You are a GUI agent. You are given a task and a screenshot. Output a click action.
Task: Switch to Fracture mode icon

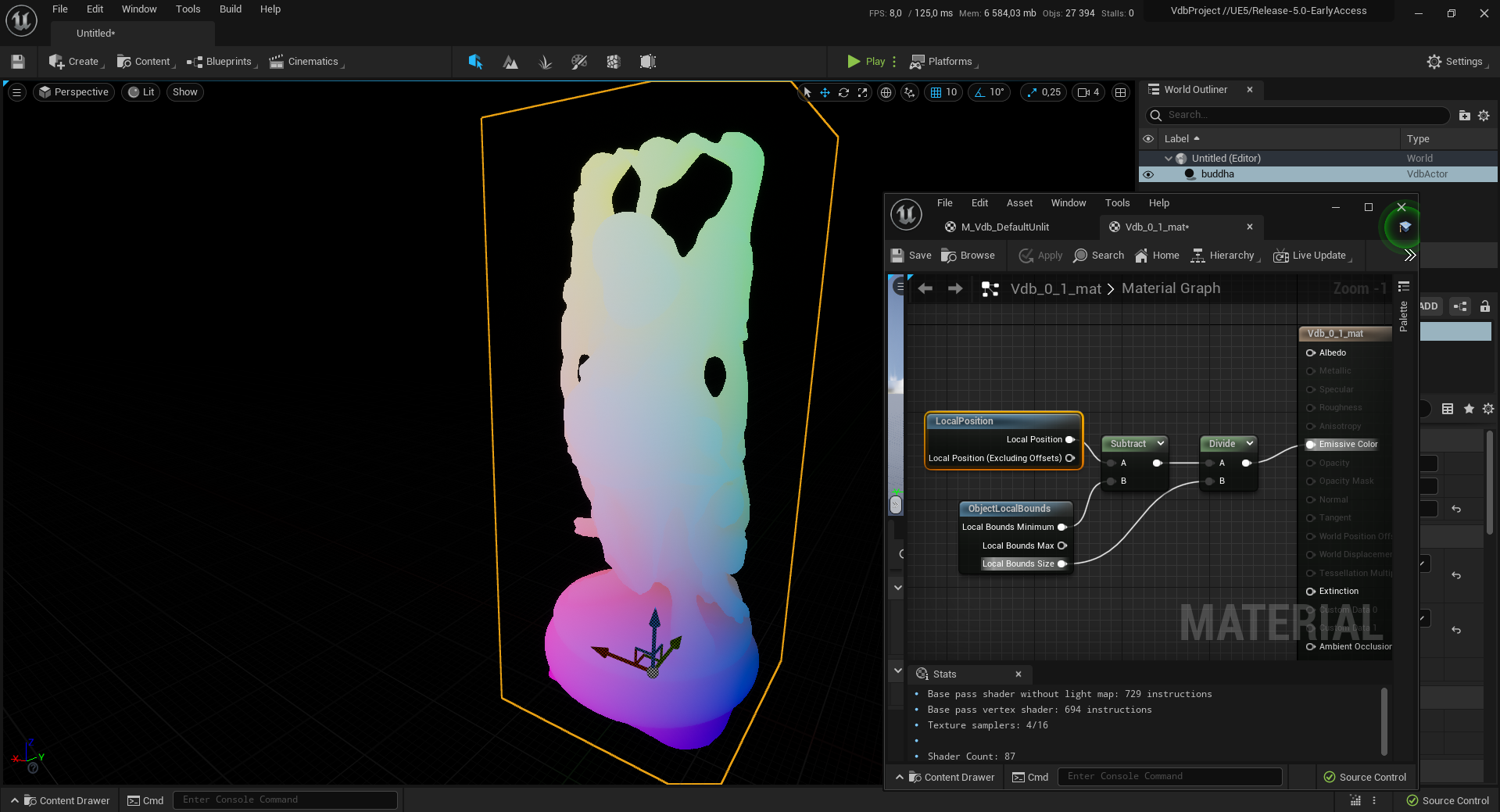(614, 62)
